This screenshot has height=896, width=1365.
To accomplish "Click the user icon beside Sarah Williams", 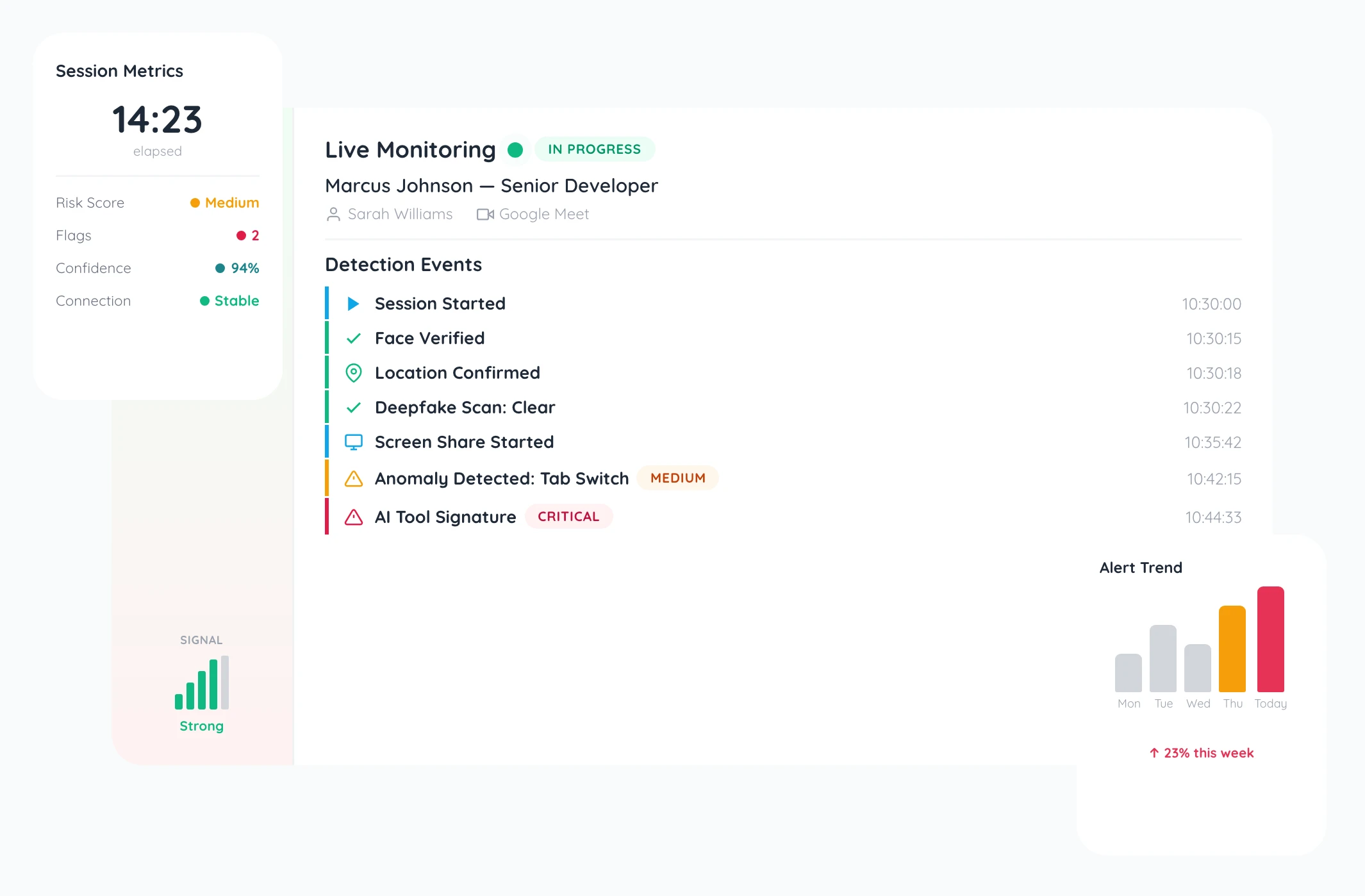I will tap(333, 215).
